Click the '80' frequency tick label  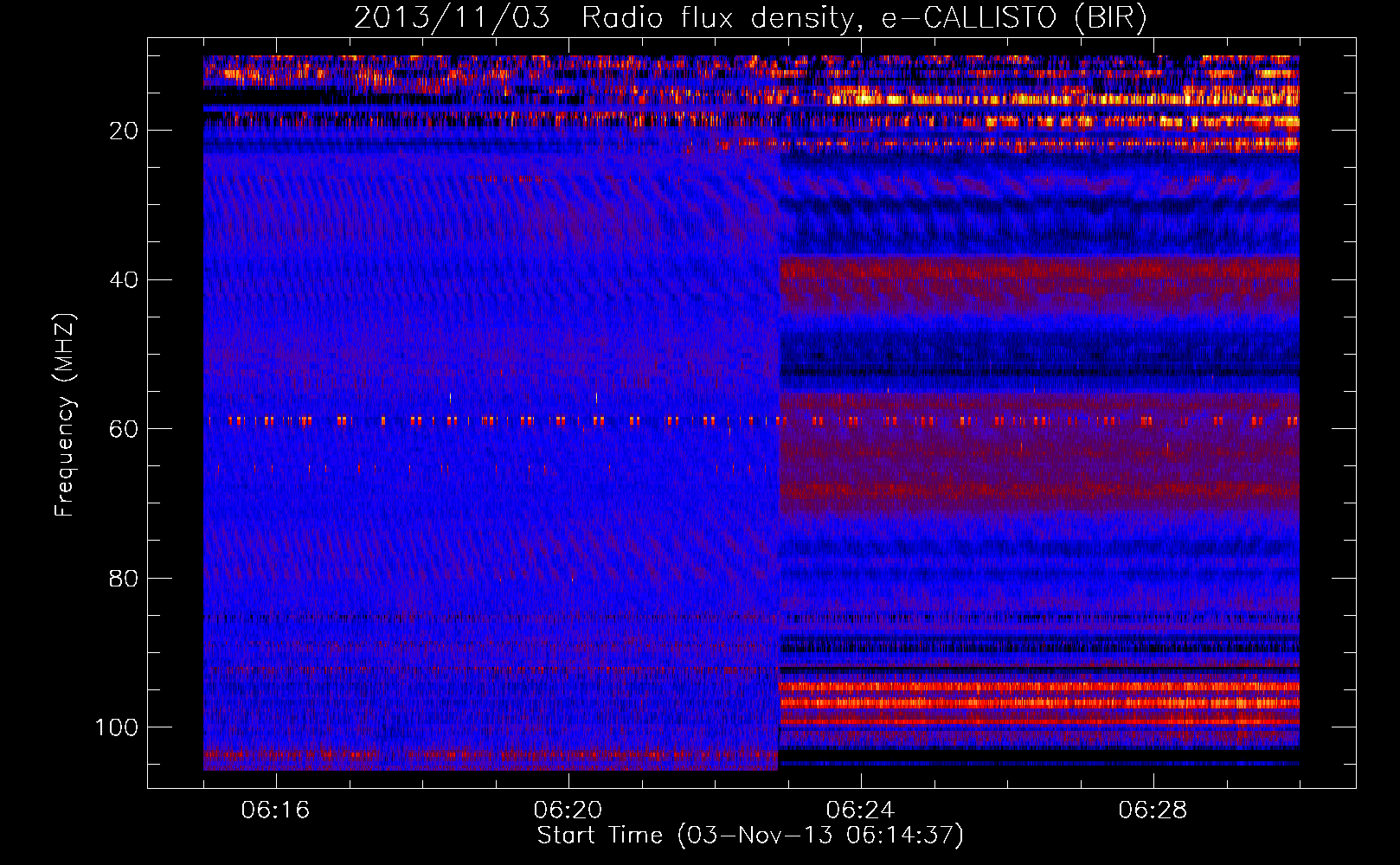[124, 579]
